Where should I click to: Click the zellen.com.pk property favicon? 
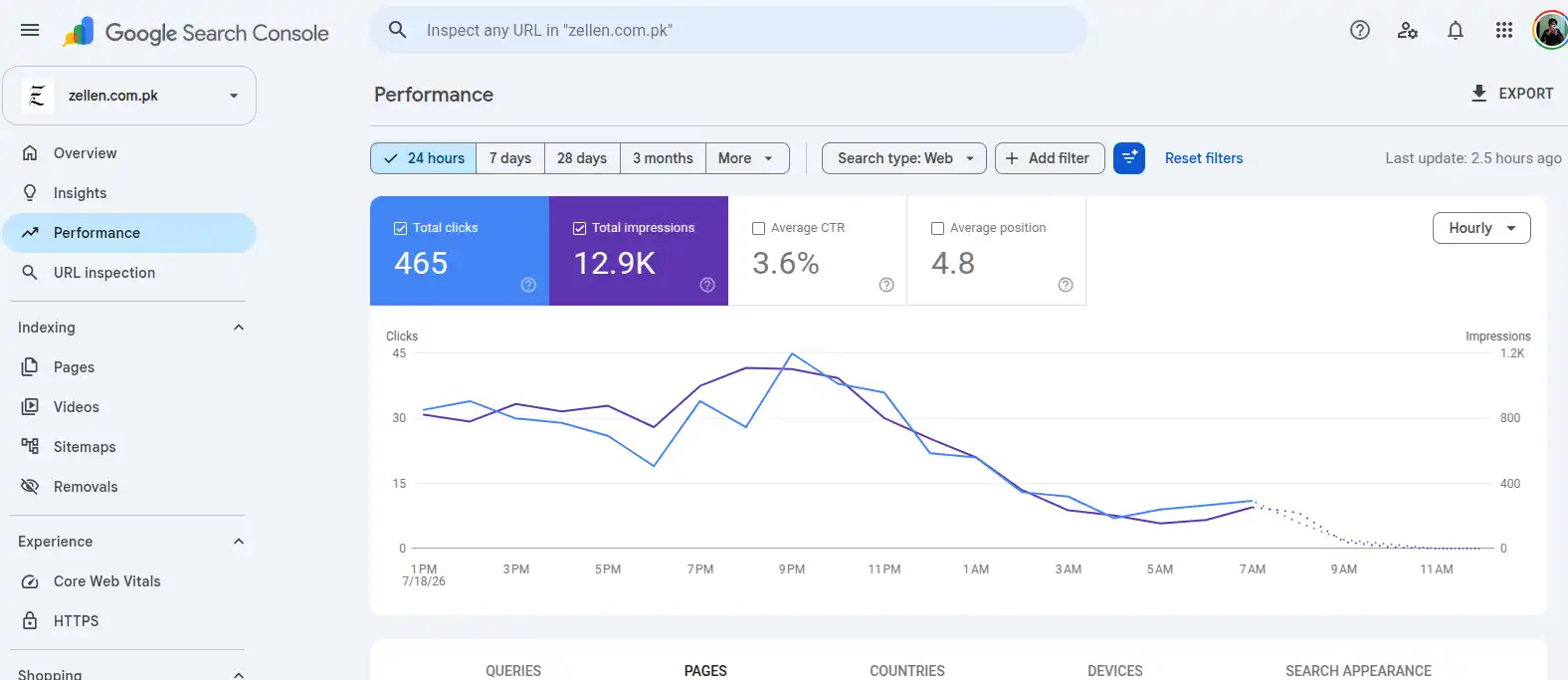tap(37, 96)
